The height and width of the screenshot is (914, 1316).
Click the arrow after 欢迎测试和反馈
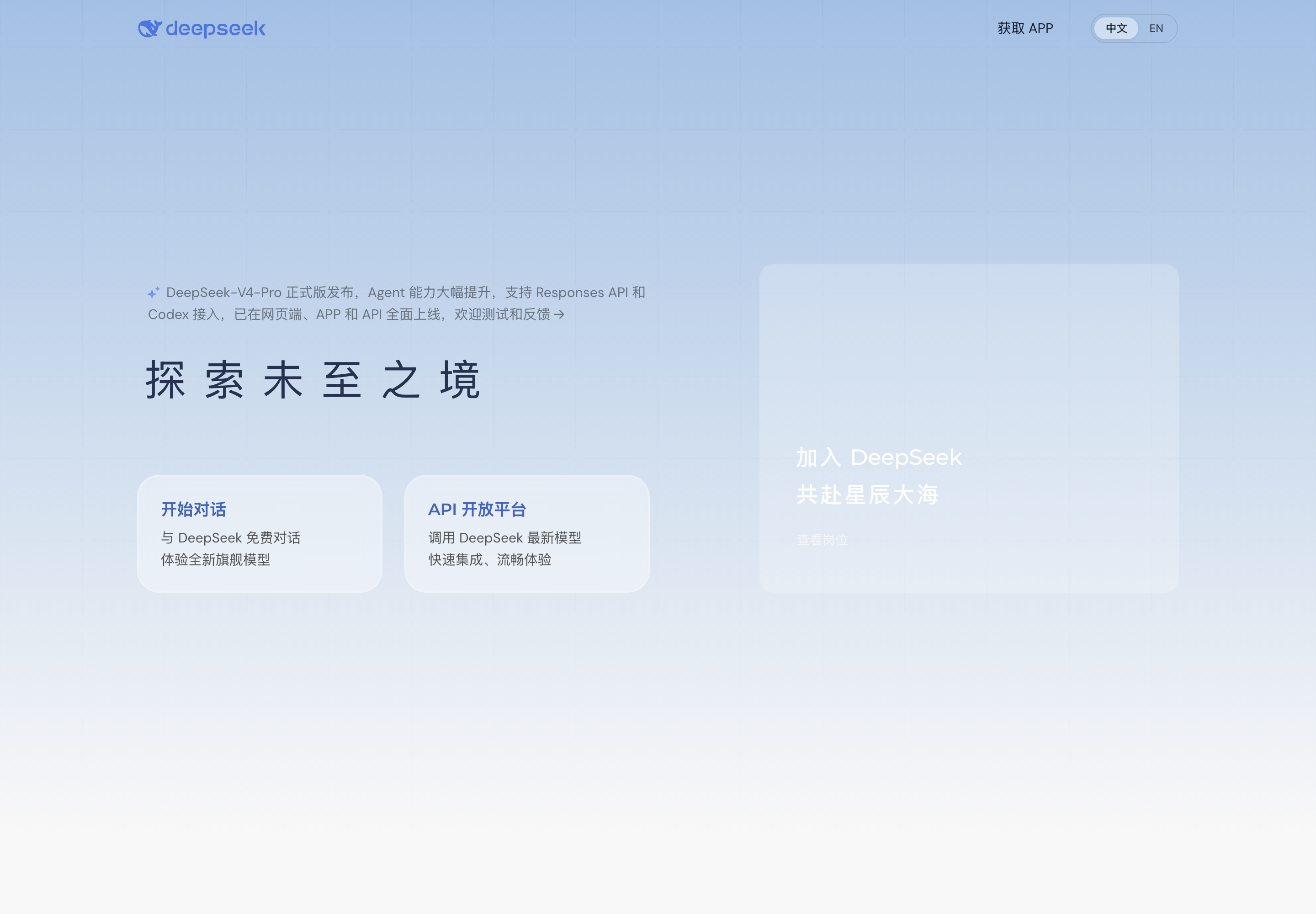(559, 314)
